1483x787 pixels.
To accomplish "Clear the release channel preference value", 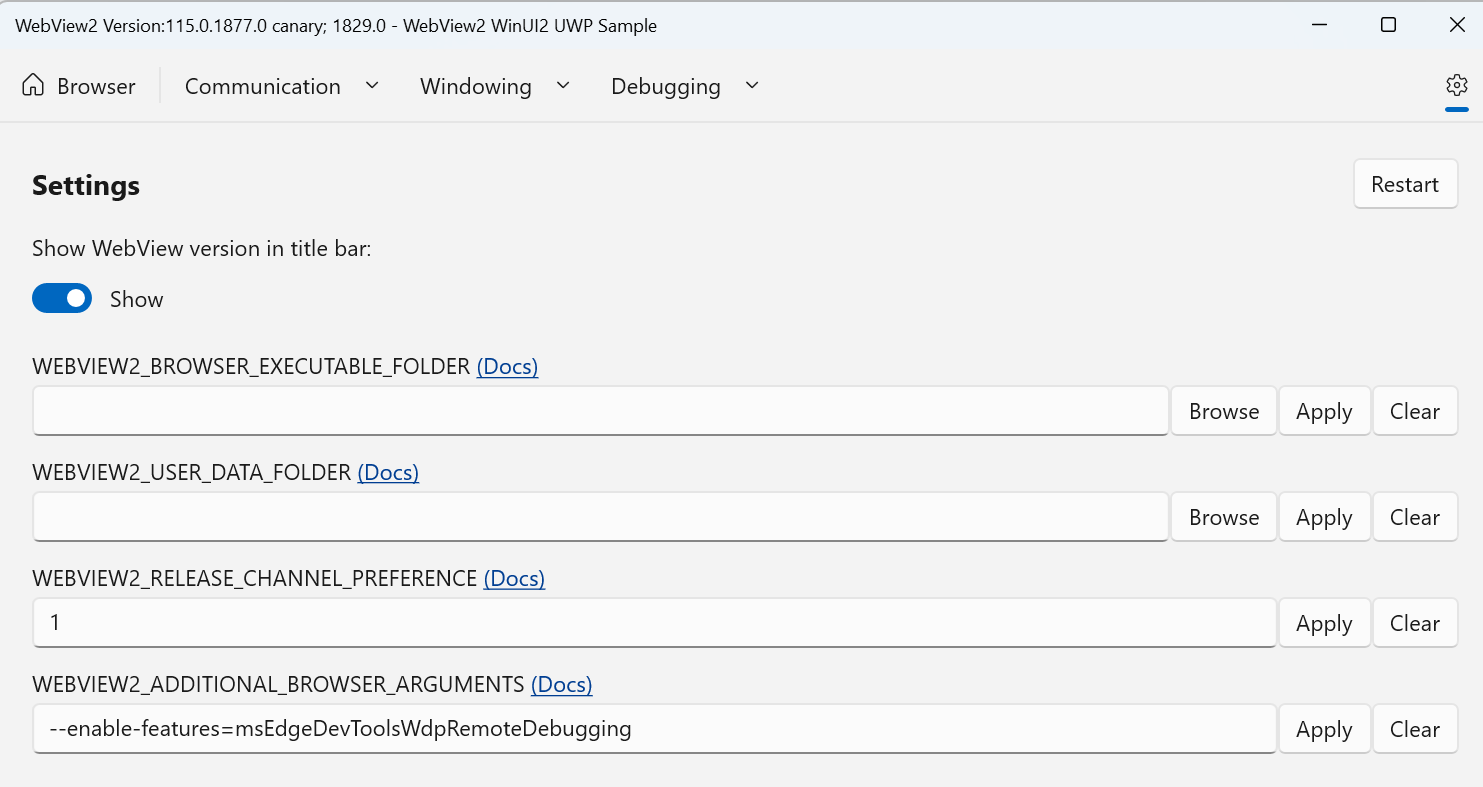I will tap(1414, 623).
